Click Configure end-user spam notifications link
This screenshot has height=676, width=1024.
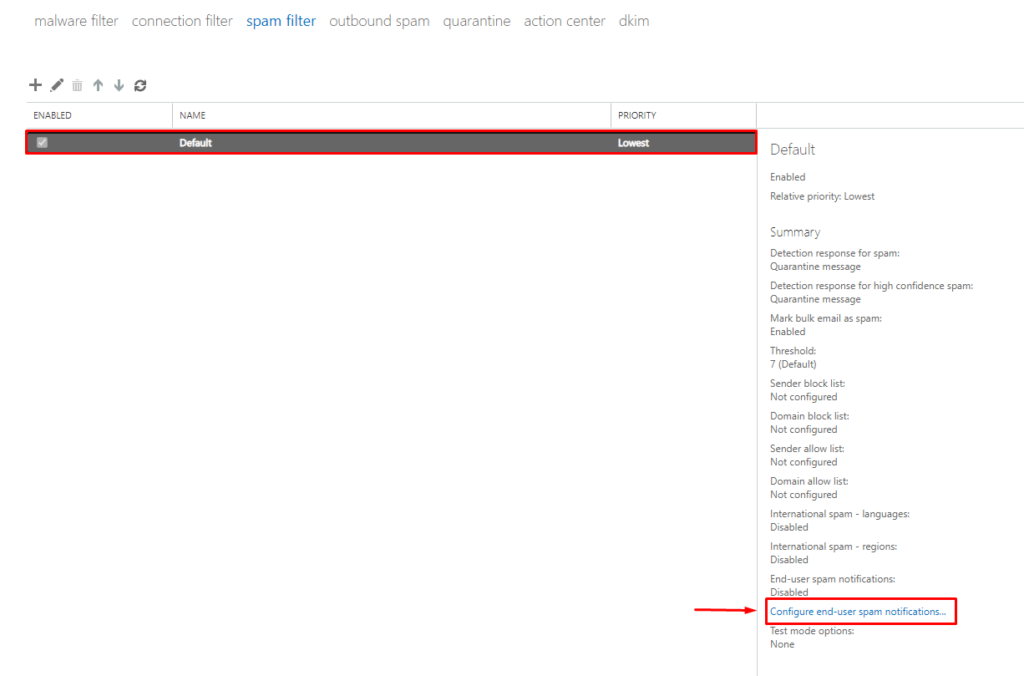pos(857,611)
